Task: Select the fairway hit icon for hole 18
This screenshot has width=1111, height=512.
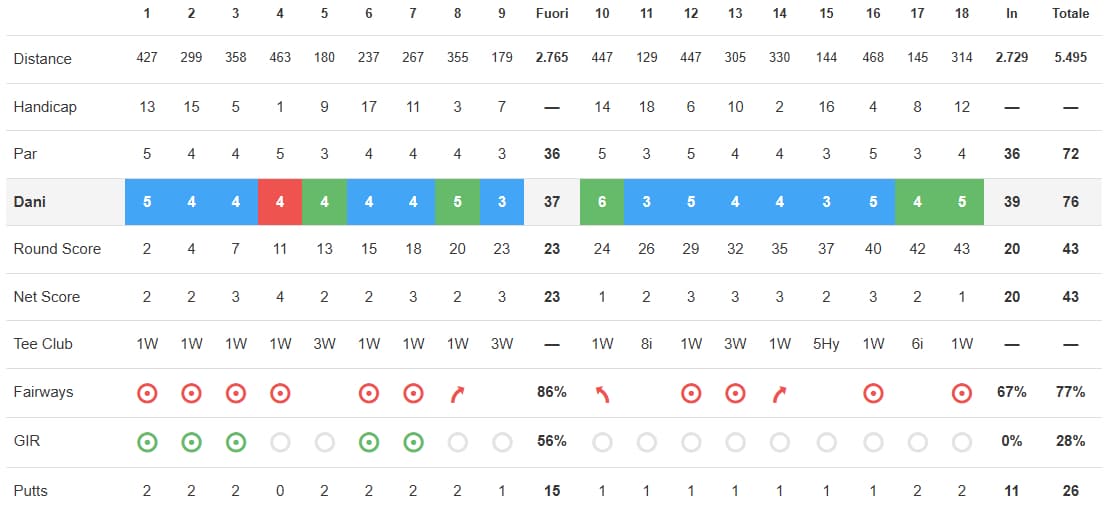Action: [961, 393]
